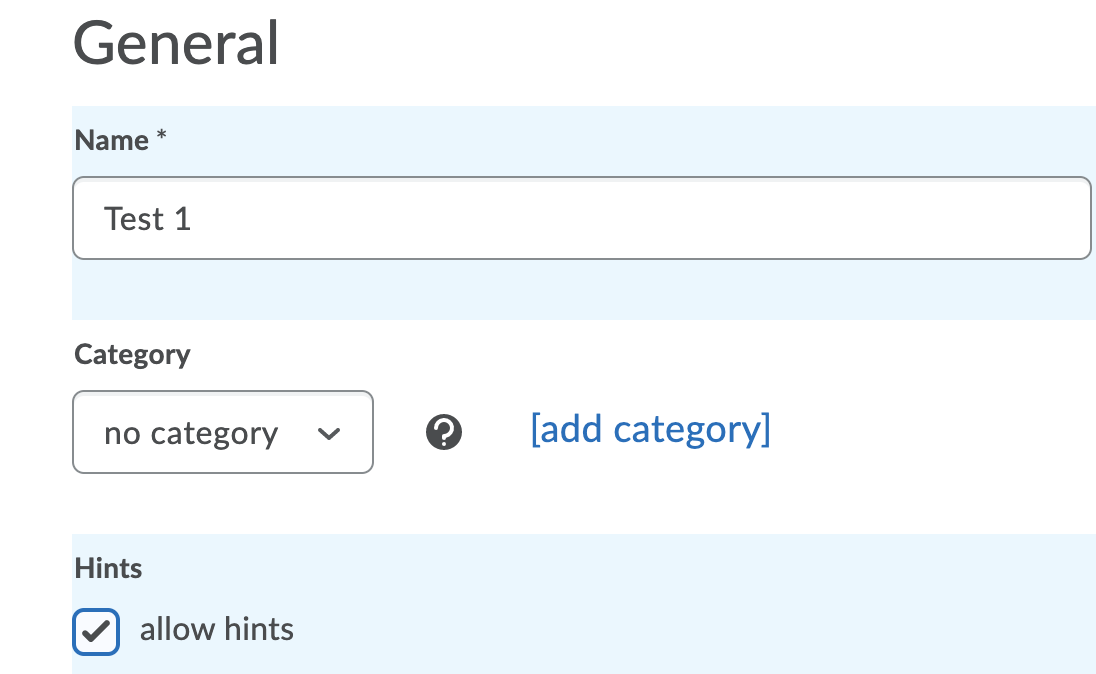The height and width of the screenshot is (674, 1096).
Task: Click the checkmark icon for hints
Action: click(x=96, y=632)
